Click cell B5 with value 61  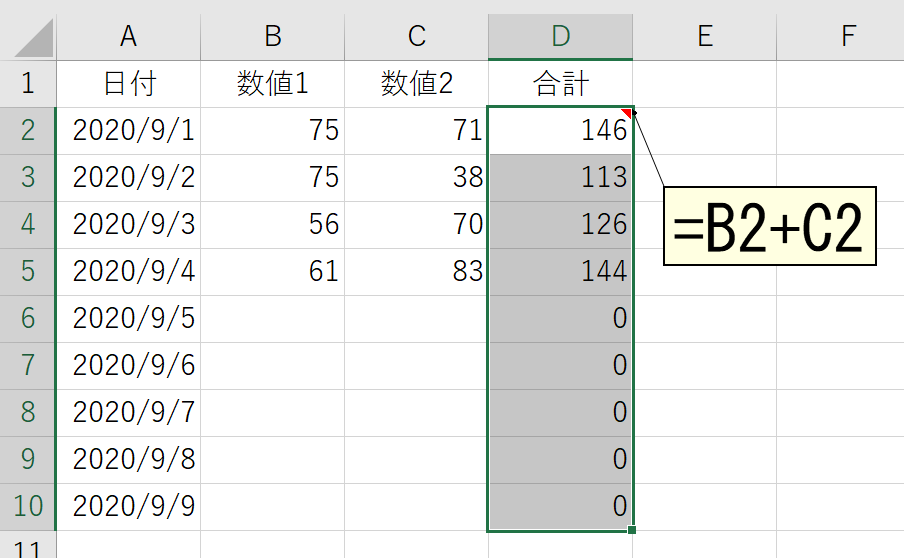[x=273, y=272]
